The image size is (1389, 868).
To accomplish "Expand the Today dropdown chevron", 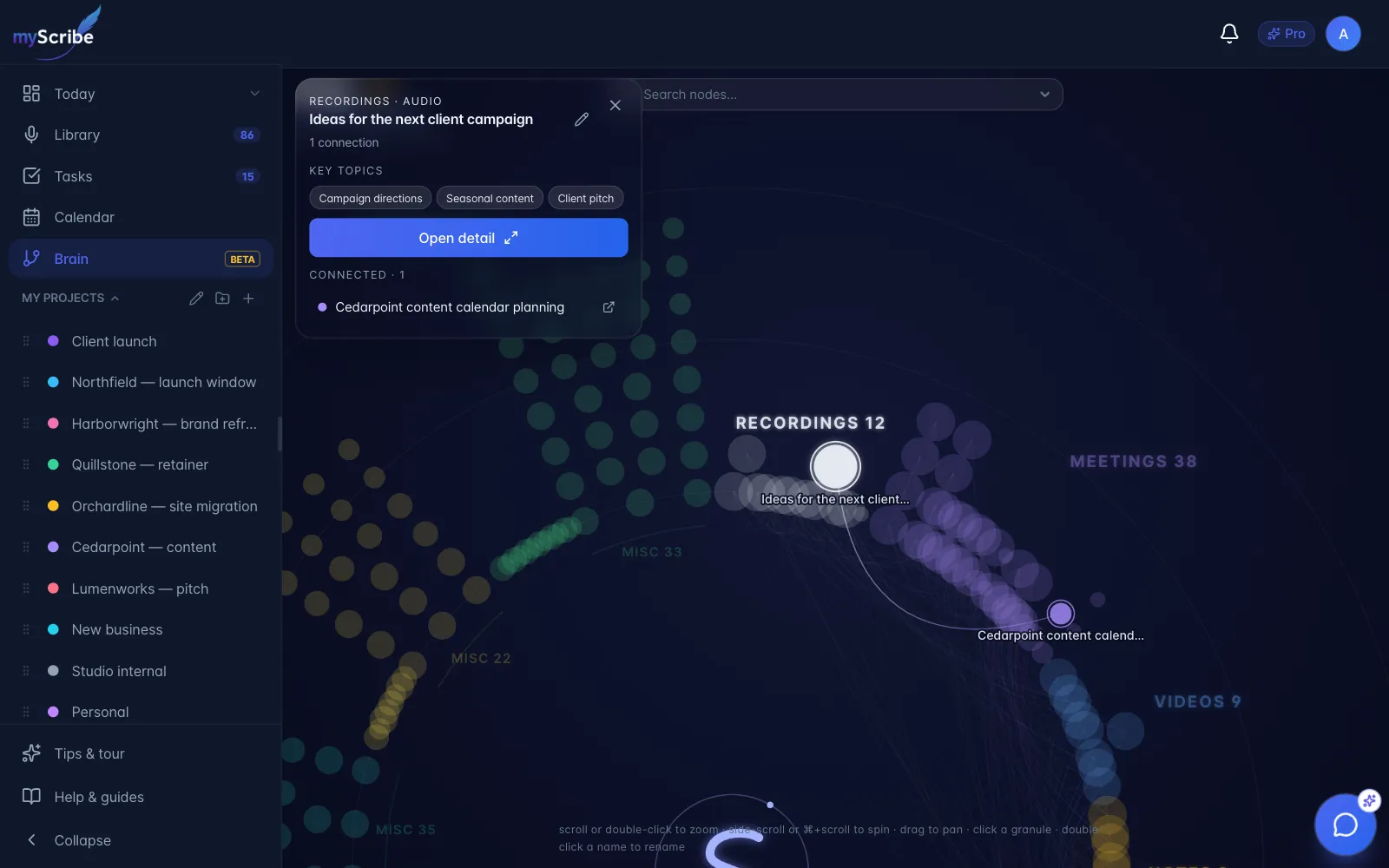I will [x=254, y=94].
